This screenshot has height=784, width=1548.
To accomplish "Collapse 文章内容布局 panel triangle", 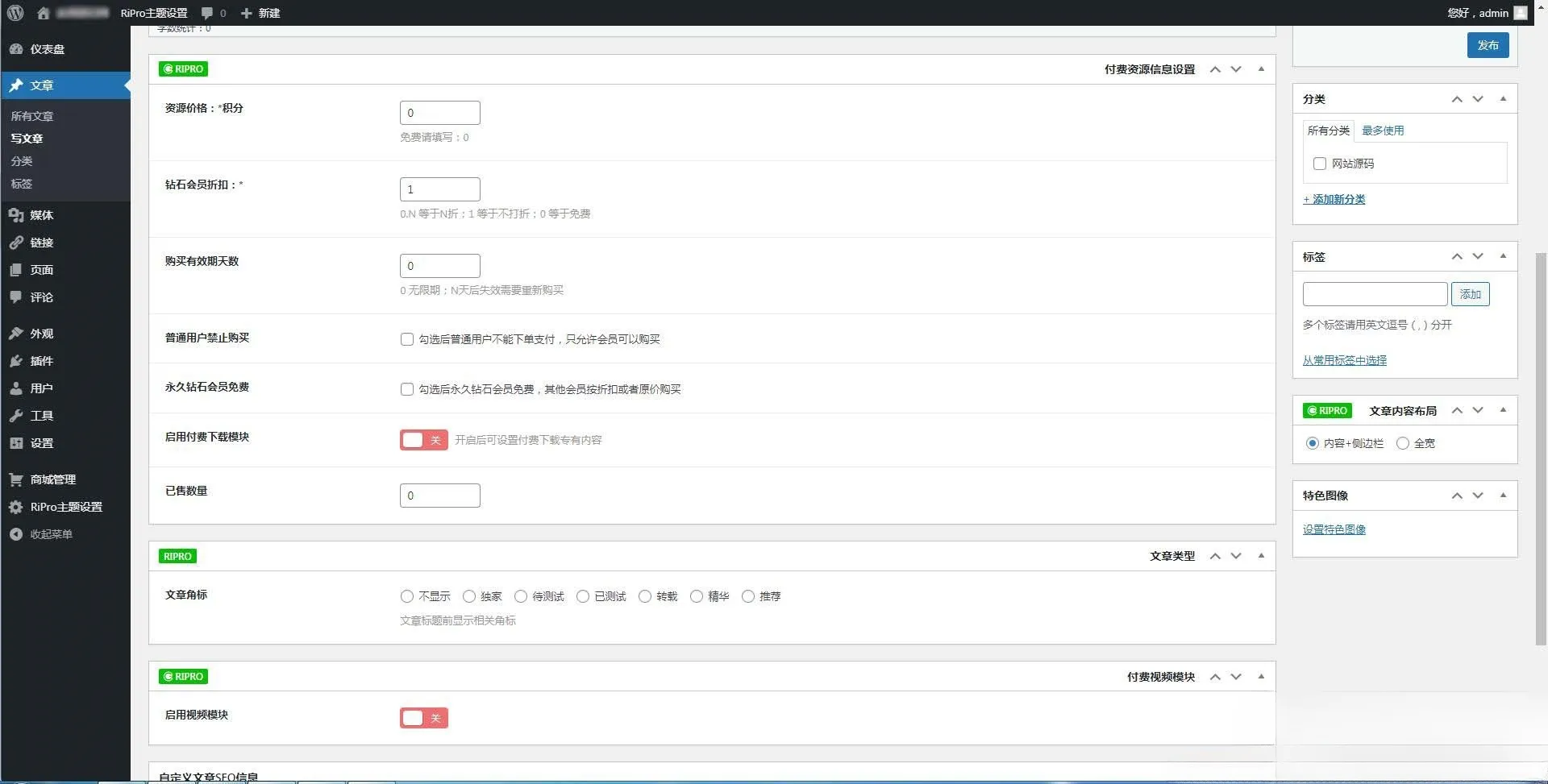I will (1503, 410).
